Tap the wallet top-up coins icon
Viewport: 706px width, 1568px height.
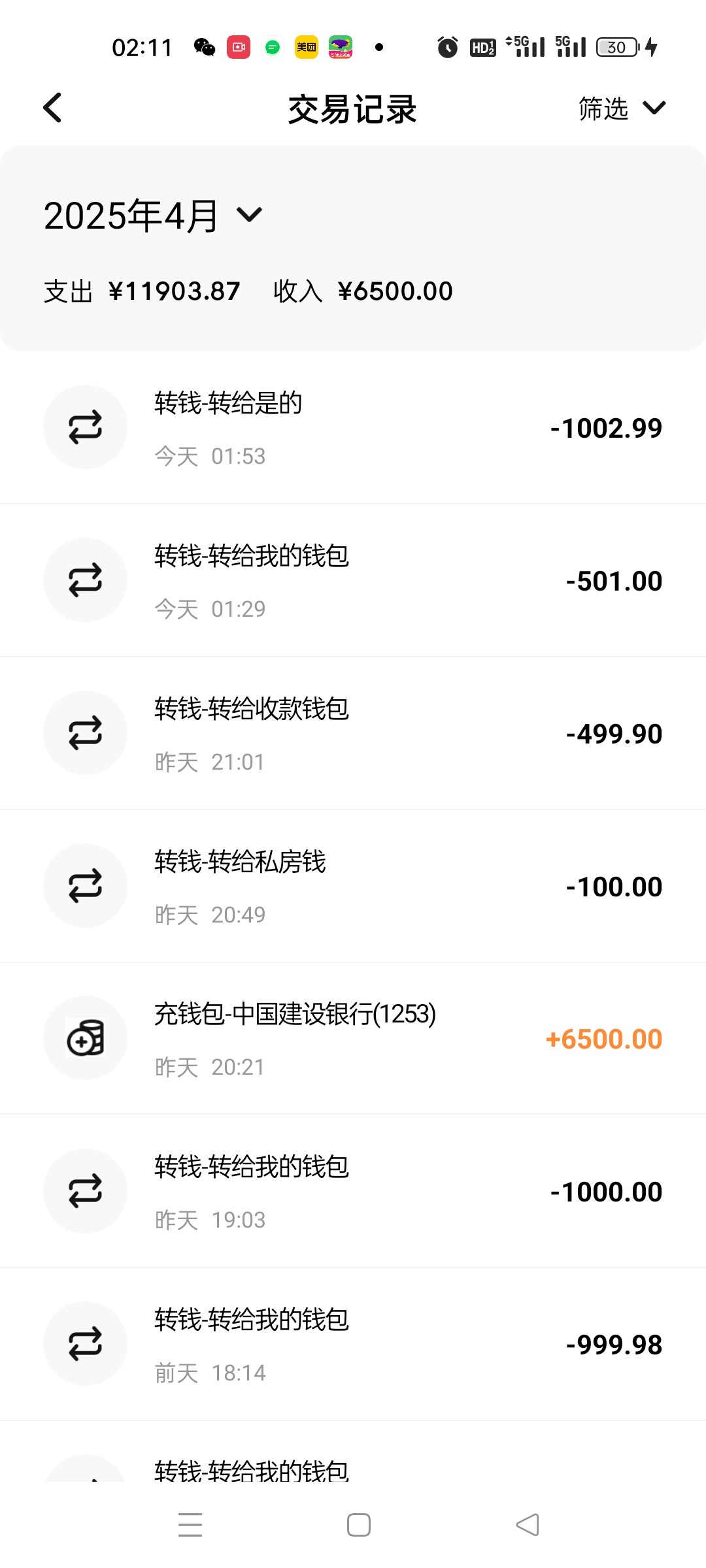point(85,1038)
